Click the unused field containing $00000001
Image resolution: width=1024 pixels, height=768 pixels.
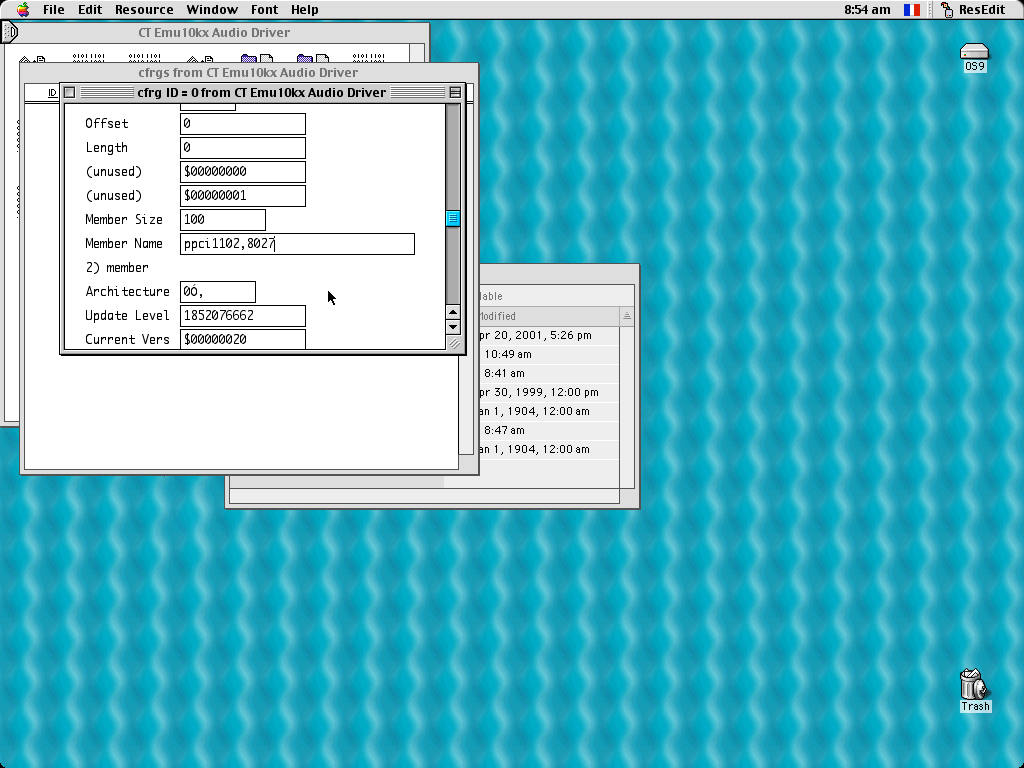tap(243, 196)
